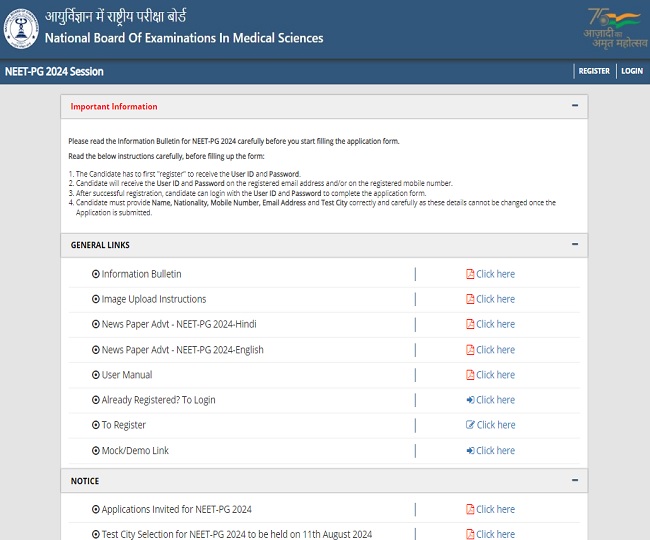Click PDF icon for News Paper Advt Hindi
The width and height of the screenshot is (650, 540).
coord(470,324)
